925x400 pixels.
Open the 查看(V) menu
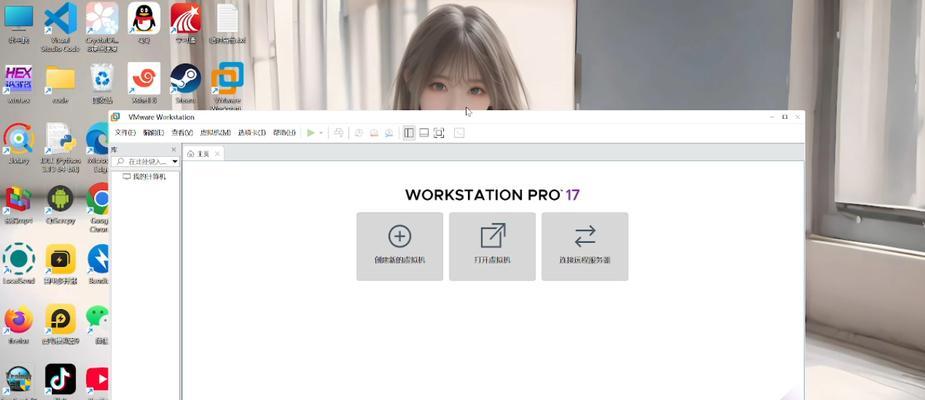pyautogui.click(x=182, y=133)
